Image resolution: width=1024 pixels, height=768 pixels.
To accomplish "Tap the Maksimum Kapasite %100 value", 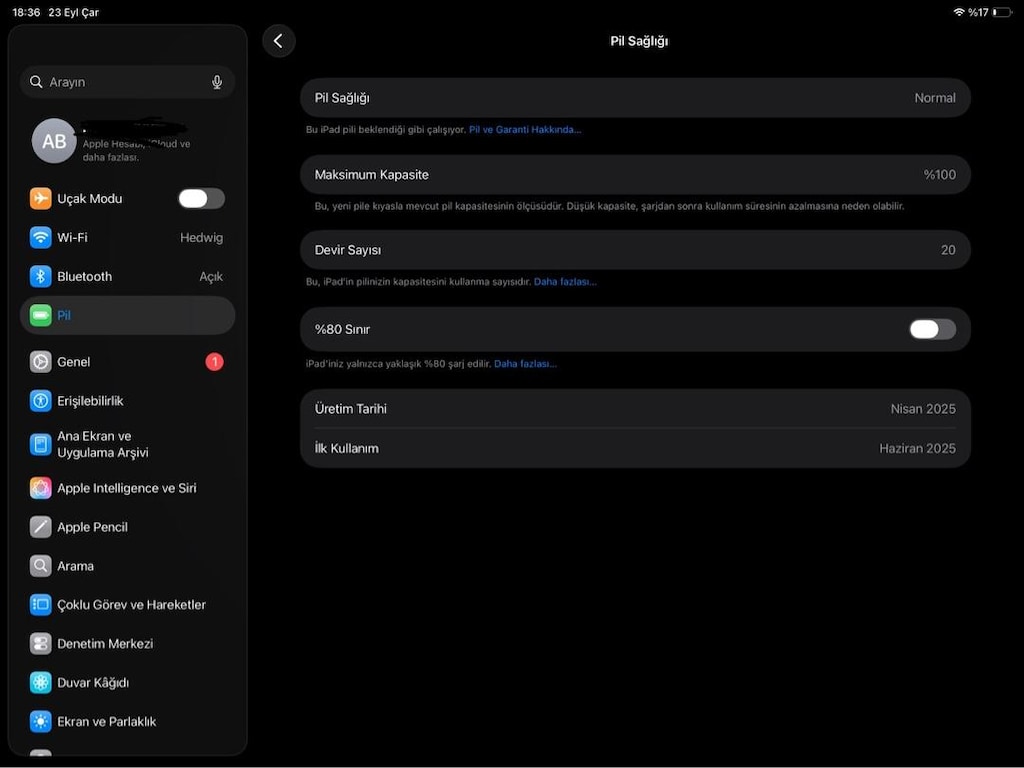I will 939,175.
